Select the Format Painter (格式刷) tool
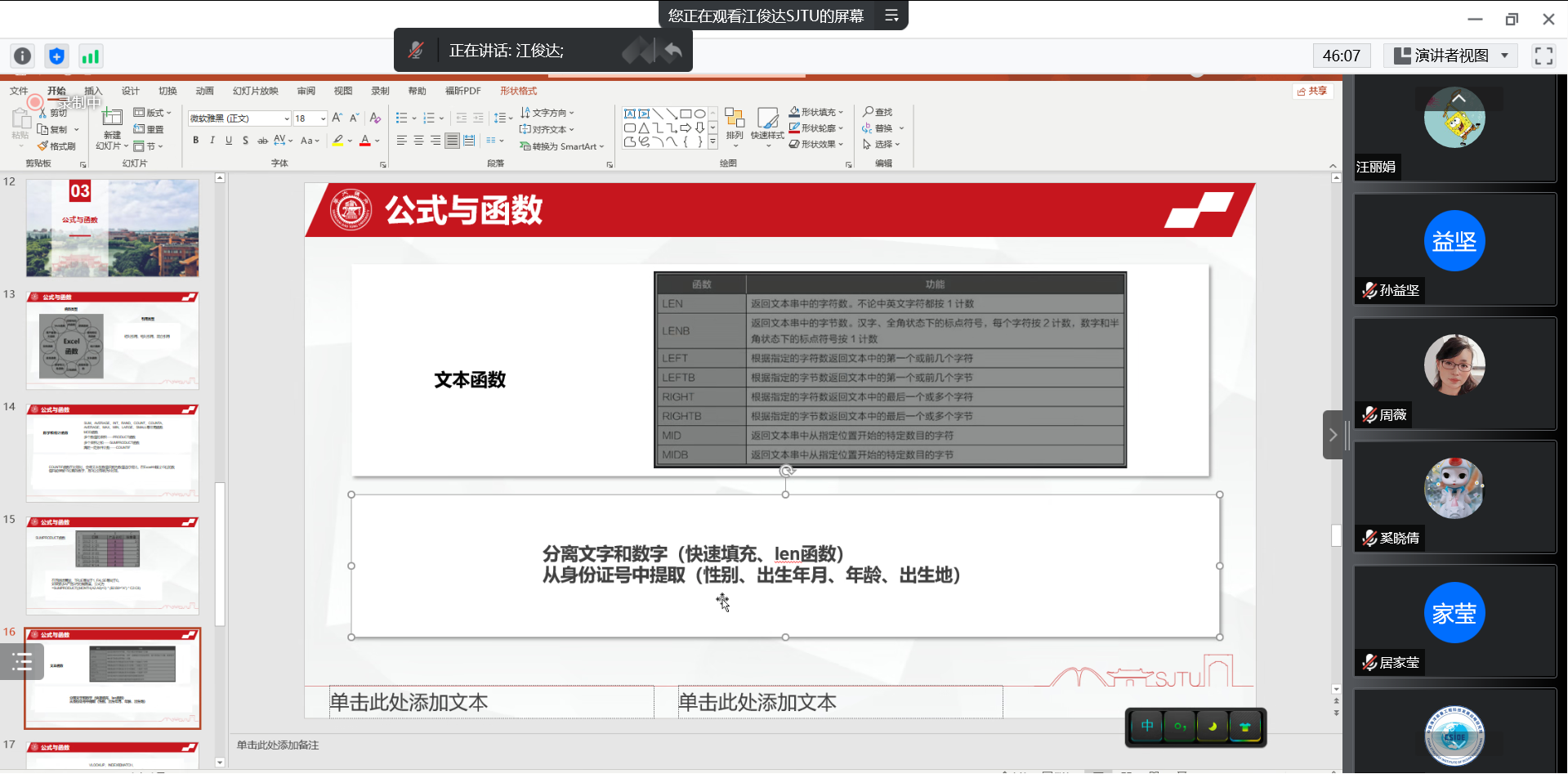Screen dimensions: 1568x774 57,145
